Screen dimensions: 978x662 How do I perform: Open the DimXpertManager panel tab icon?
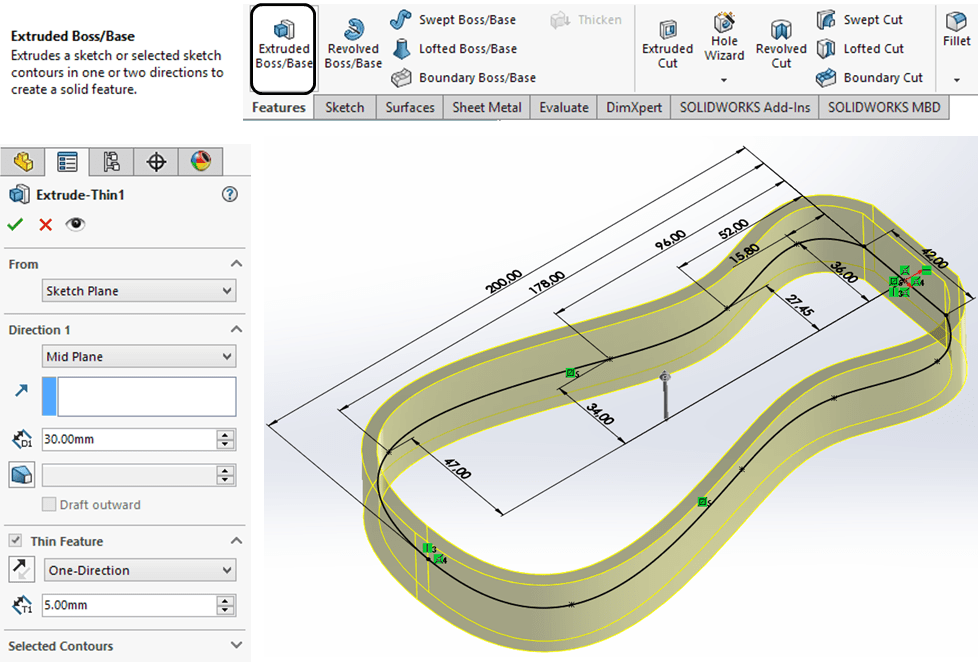click(155, 162)
